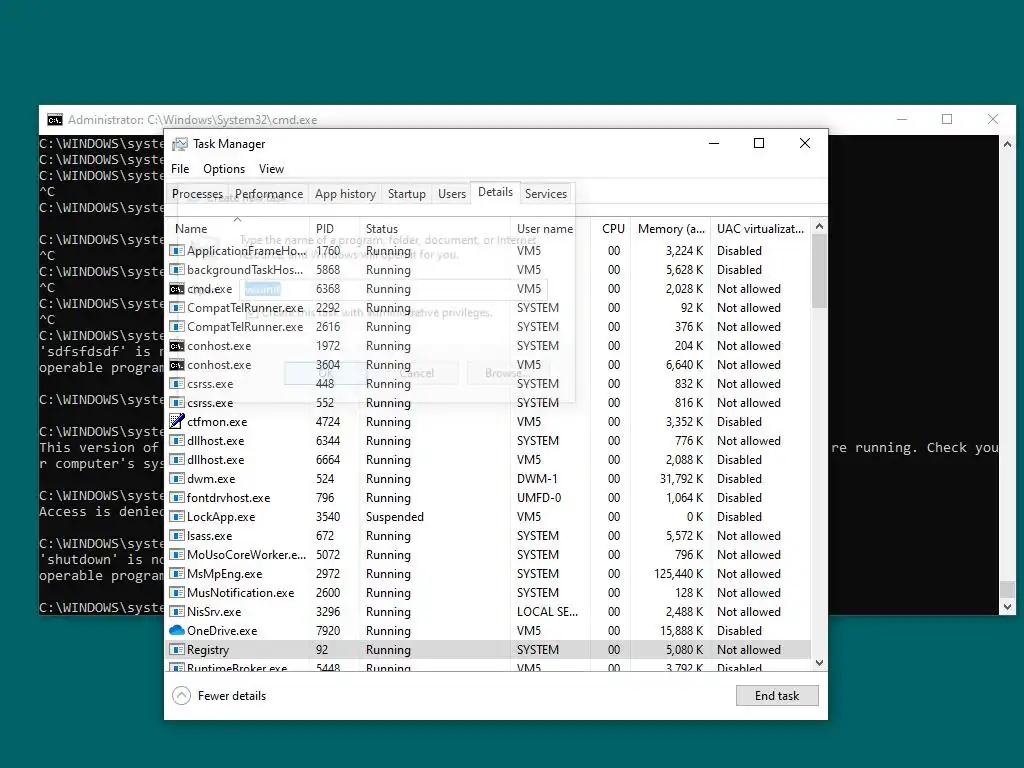Image resolution: width=1024 pixels, height=768 pixels.
Task: Click the fontdrvhost.exe process icon
Action: click(x=176, y=497)
